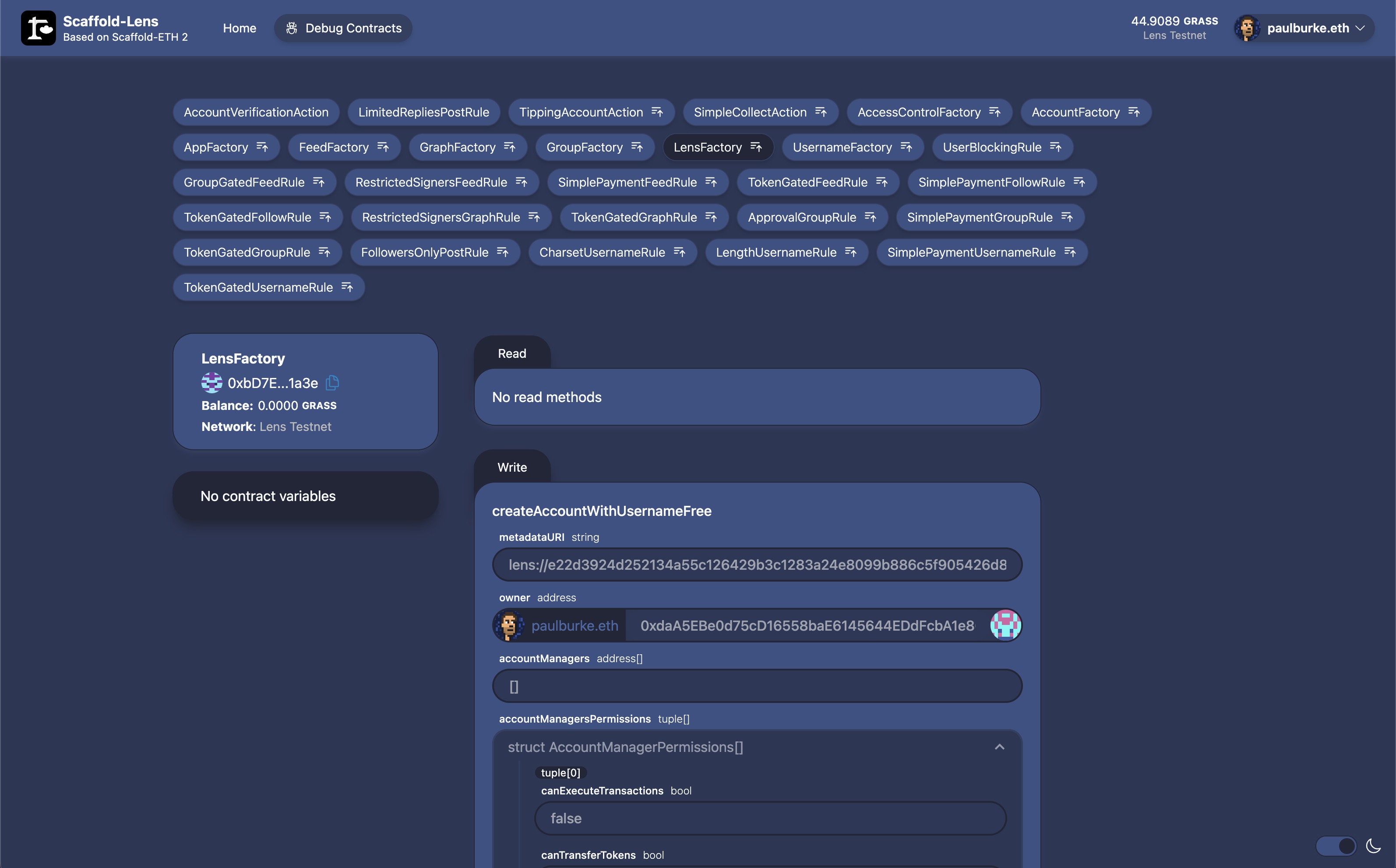Click the createAccountWithUsernameFree function title

[x=602, y=511]
